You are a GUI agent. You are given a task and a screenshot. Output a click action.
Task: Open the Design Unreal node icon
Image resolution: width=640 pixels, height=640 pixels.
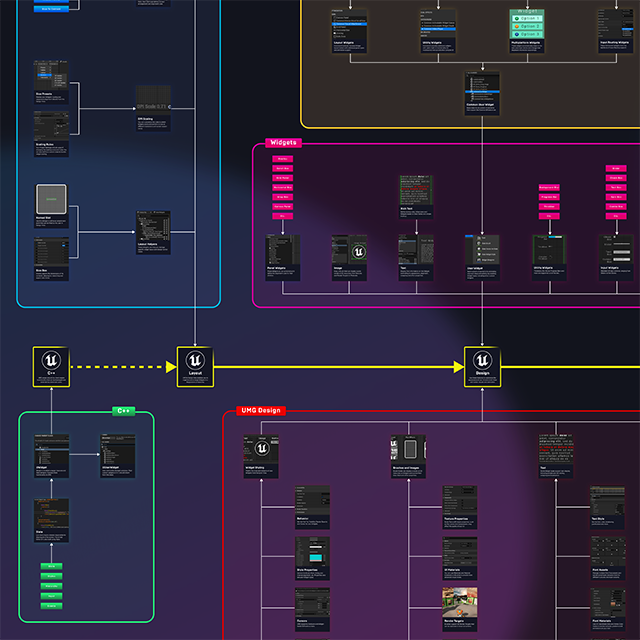(x=482, y=364)
